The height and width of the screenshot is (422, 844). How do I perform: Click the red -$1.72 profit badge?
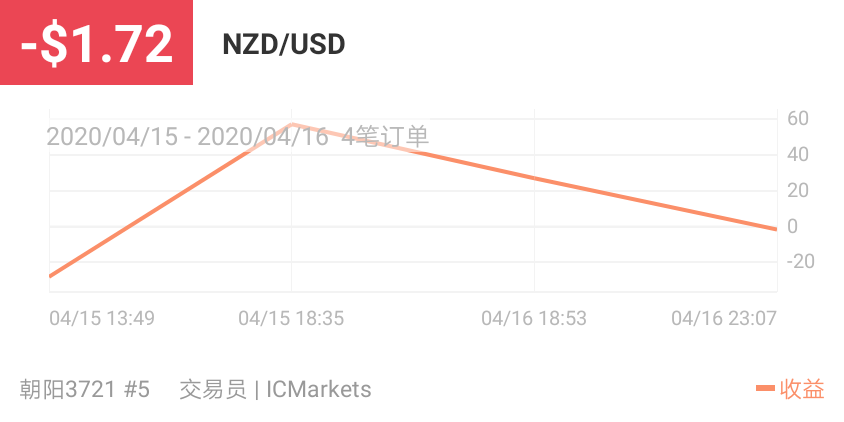[96, 43]
